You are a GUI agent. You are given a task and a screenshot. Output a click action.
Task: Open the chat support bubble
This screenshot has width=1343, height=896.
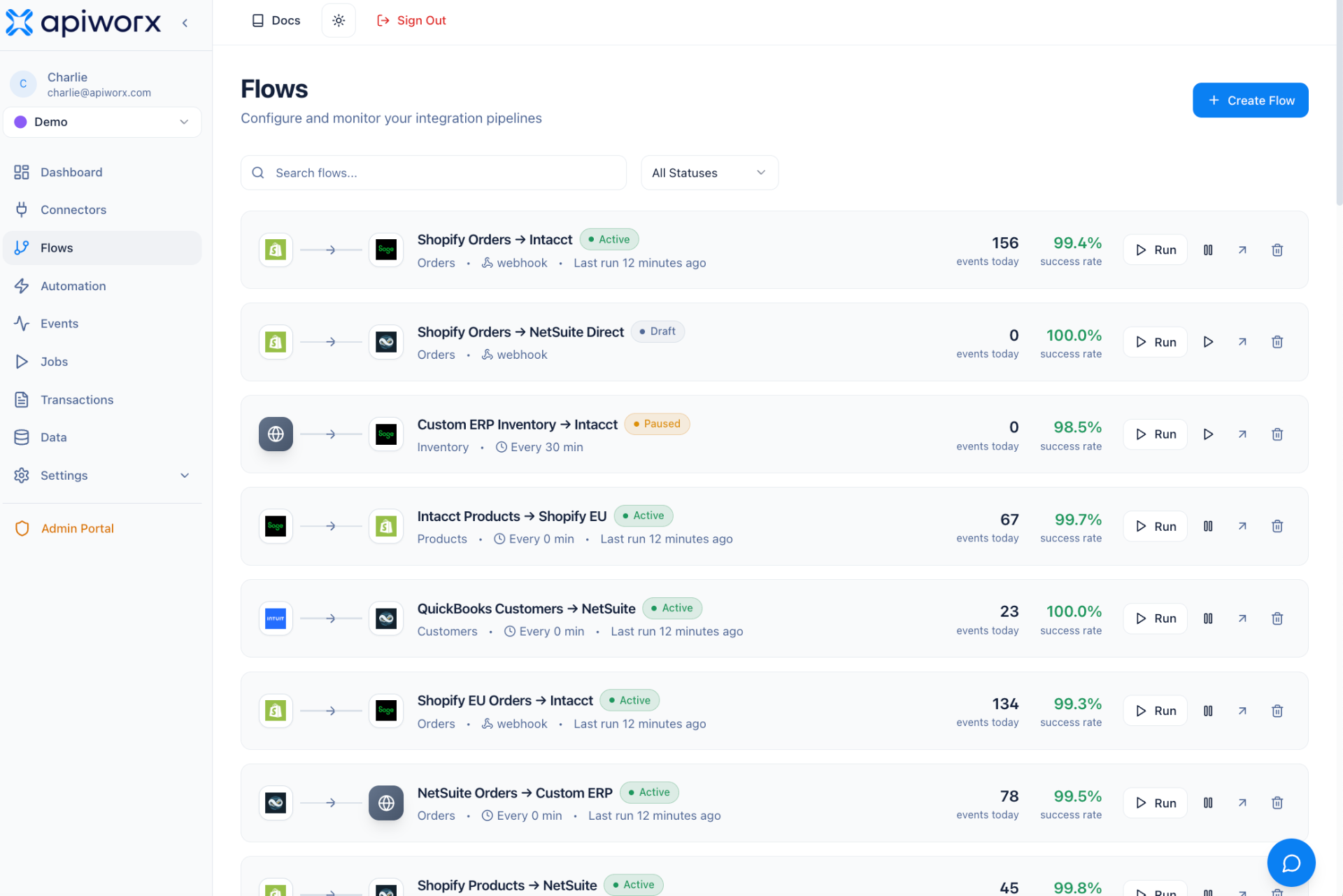(x=1291, y=862)
